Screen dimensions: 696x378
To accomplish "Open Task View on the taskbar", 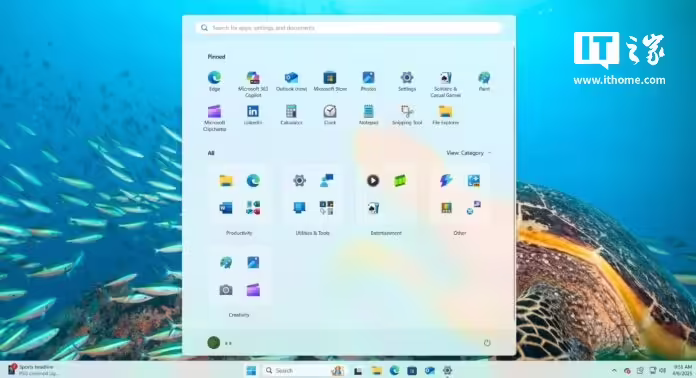I will [x=358, y=371].
